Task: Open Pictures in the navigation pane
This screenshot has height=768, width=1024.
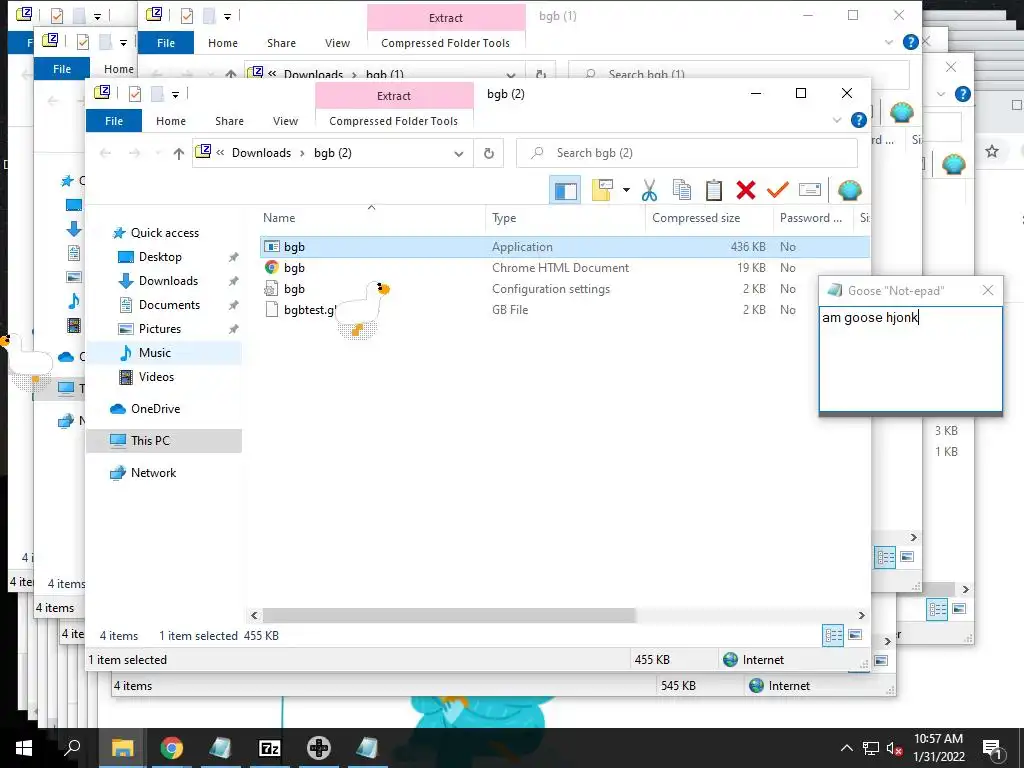Action: [159, 328]
